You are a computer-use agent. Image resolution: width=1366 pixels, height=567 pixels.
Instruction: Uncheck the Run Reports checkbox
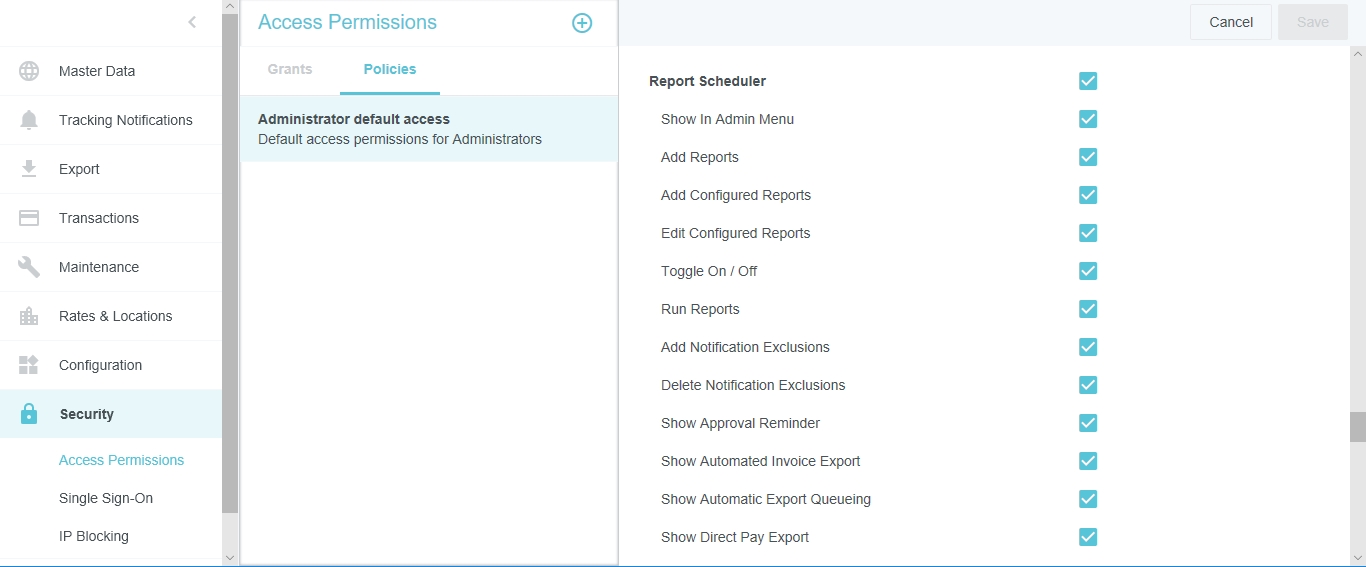(1088, 309)
